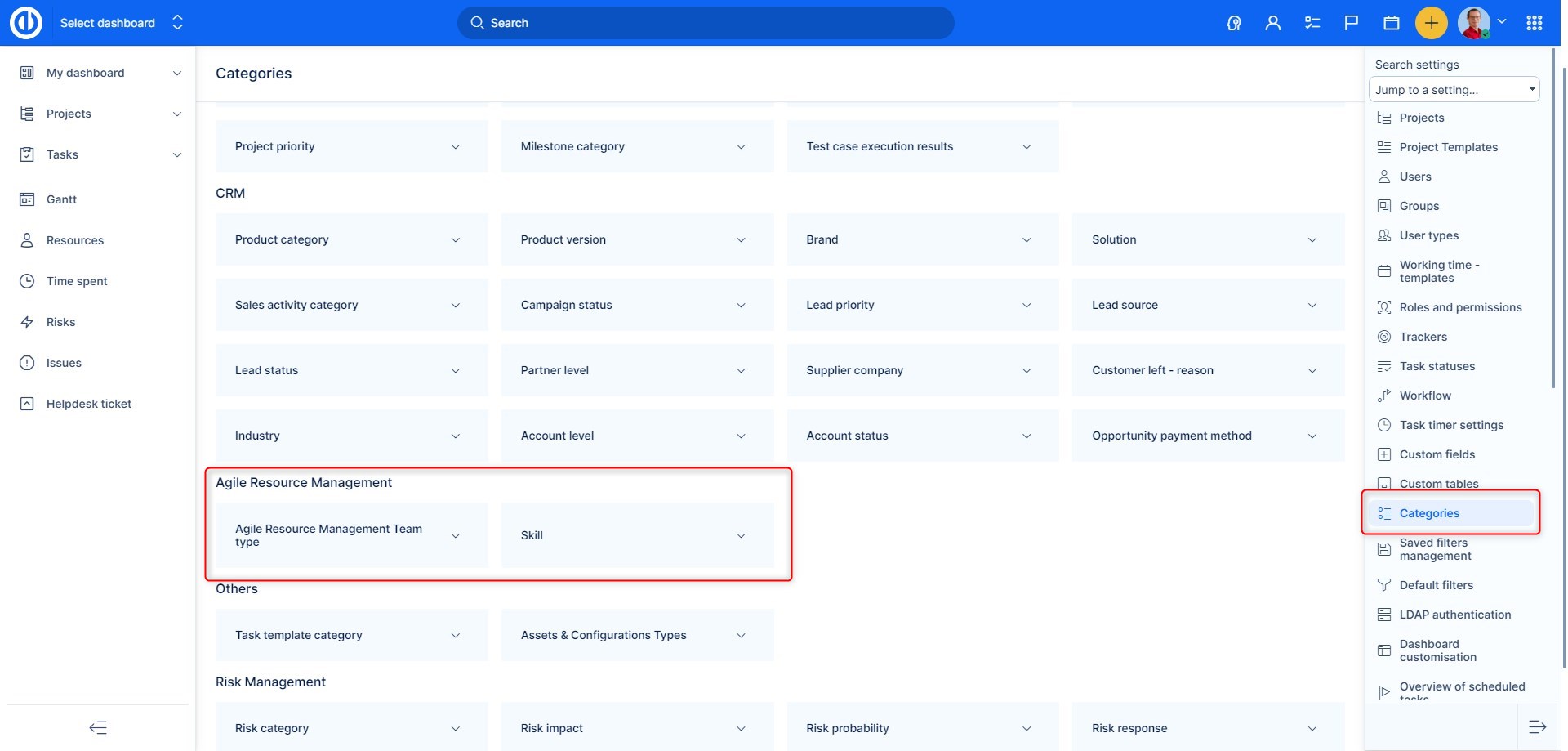
Task: Select Helpdesk ticket in left sidebar
Action: point(88,404)
